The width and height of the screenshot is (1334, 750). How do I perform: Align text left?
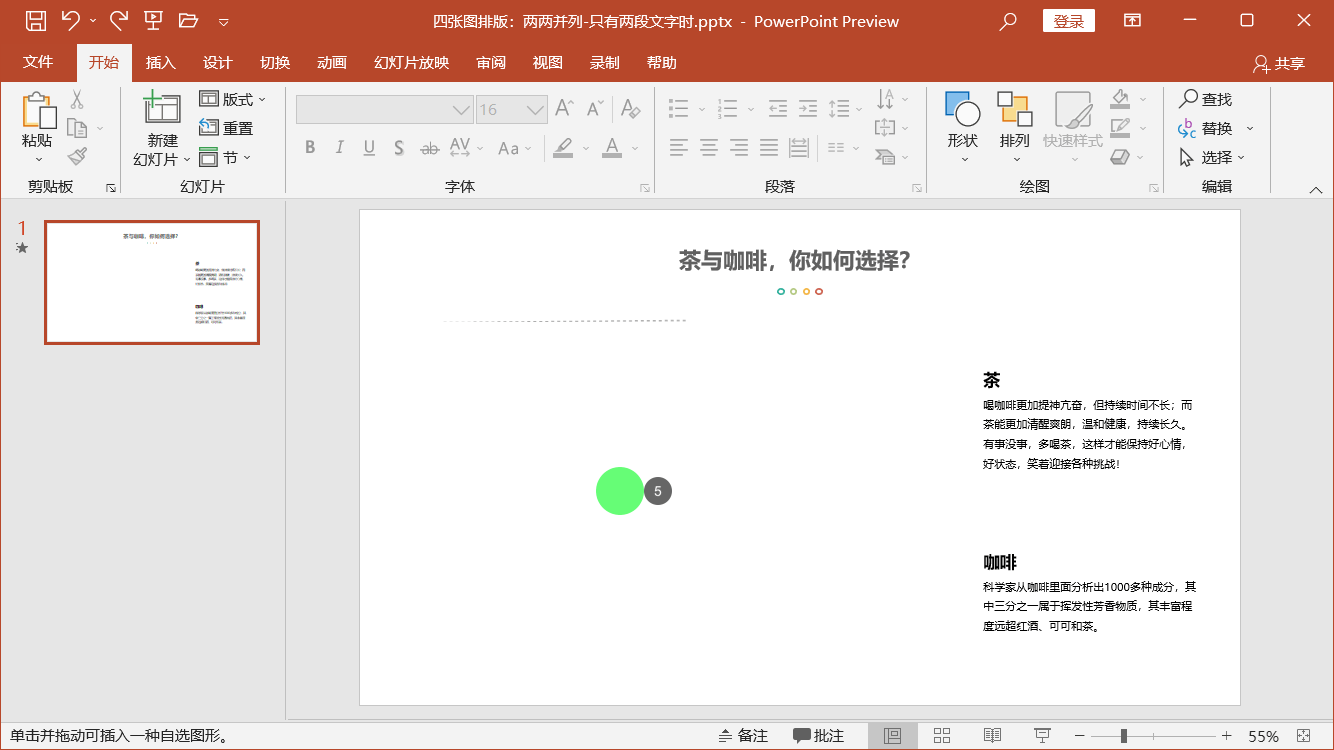679,148
